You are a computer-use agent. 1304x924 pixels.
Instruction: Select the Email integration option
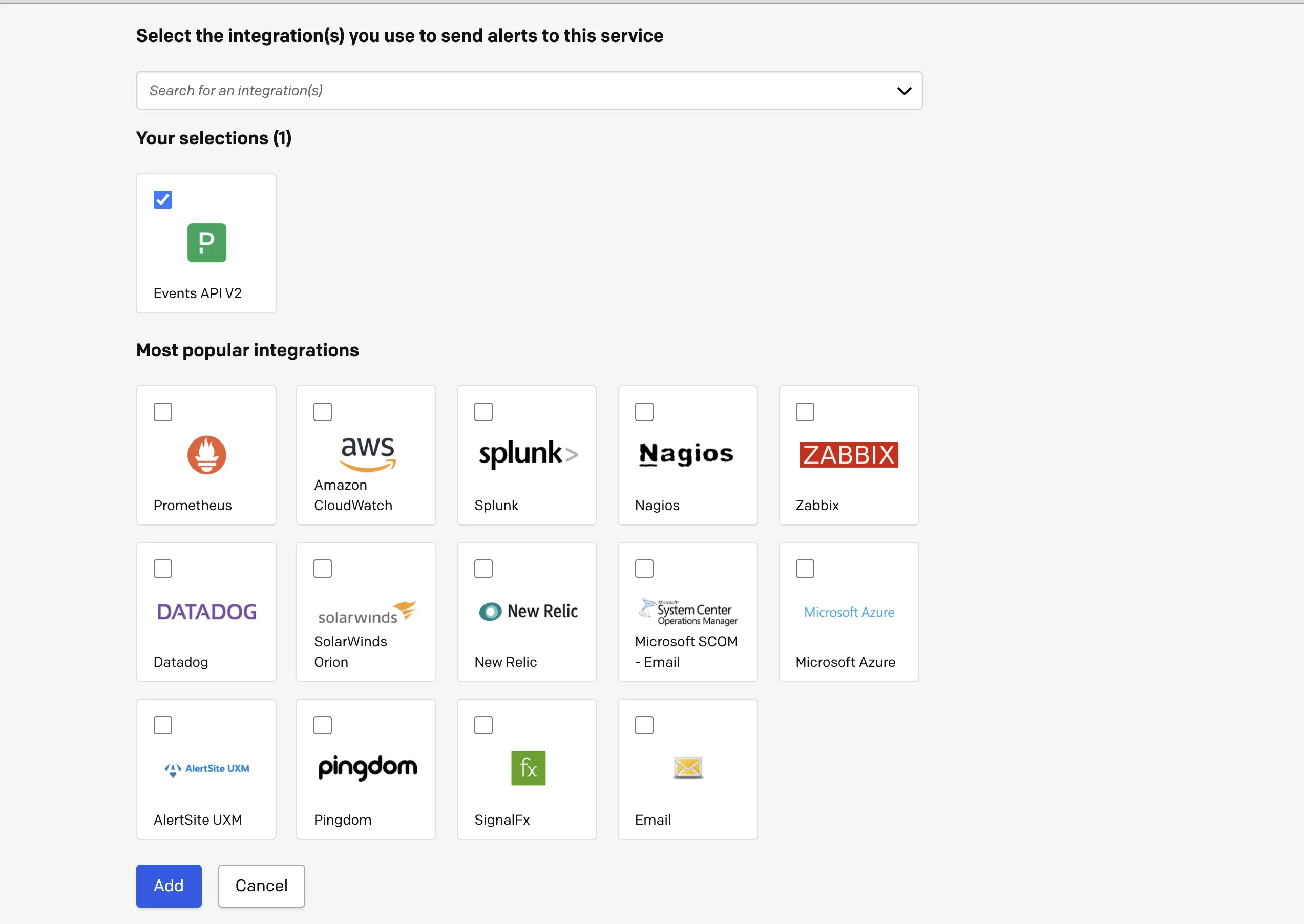643,725
